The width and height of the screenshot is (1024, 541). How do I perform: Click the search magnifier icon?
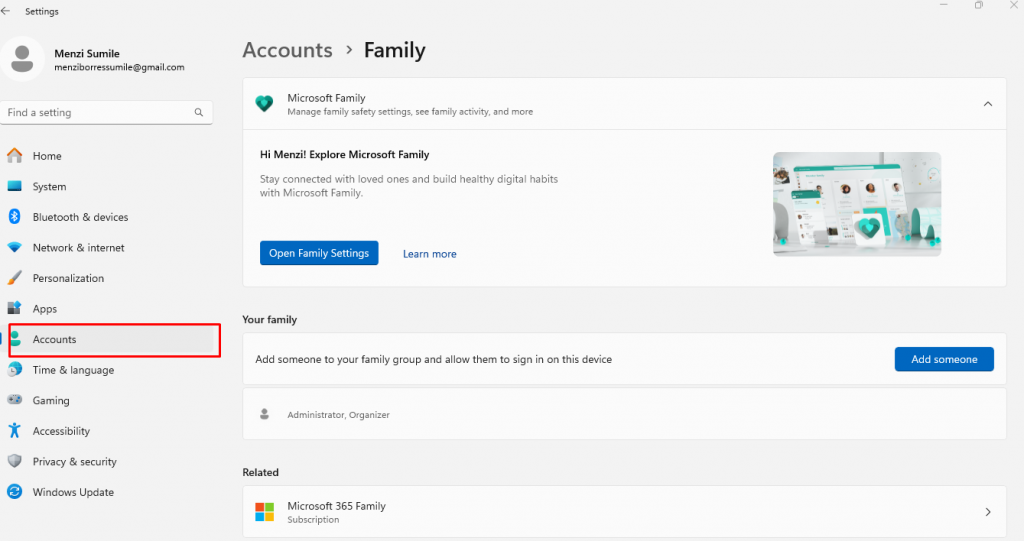click(199, 112)
